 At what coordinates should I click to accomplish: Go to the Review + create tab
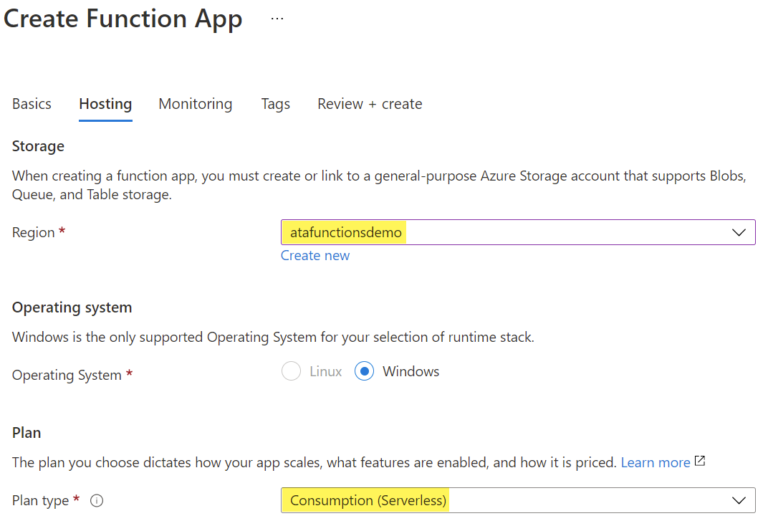[x=370, y=104]
